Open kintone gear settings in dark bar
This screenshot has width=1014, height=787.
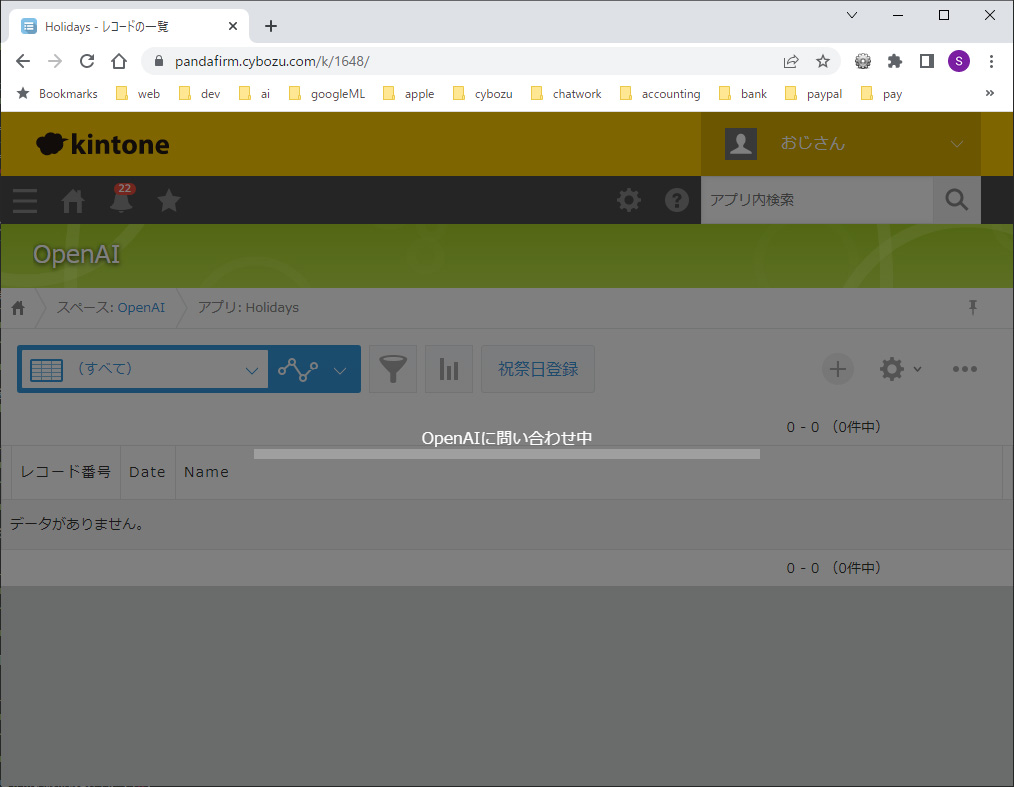[629, 200]
